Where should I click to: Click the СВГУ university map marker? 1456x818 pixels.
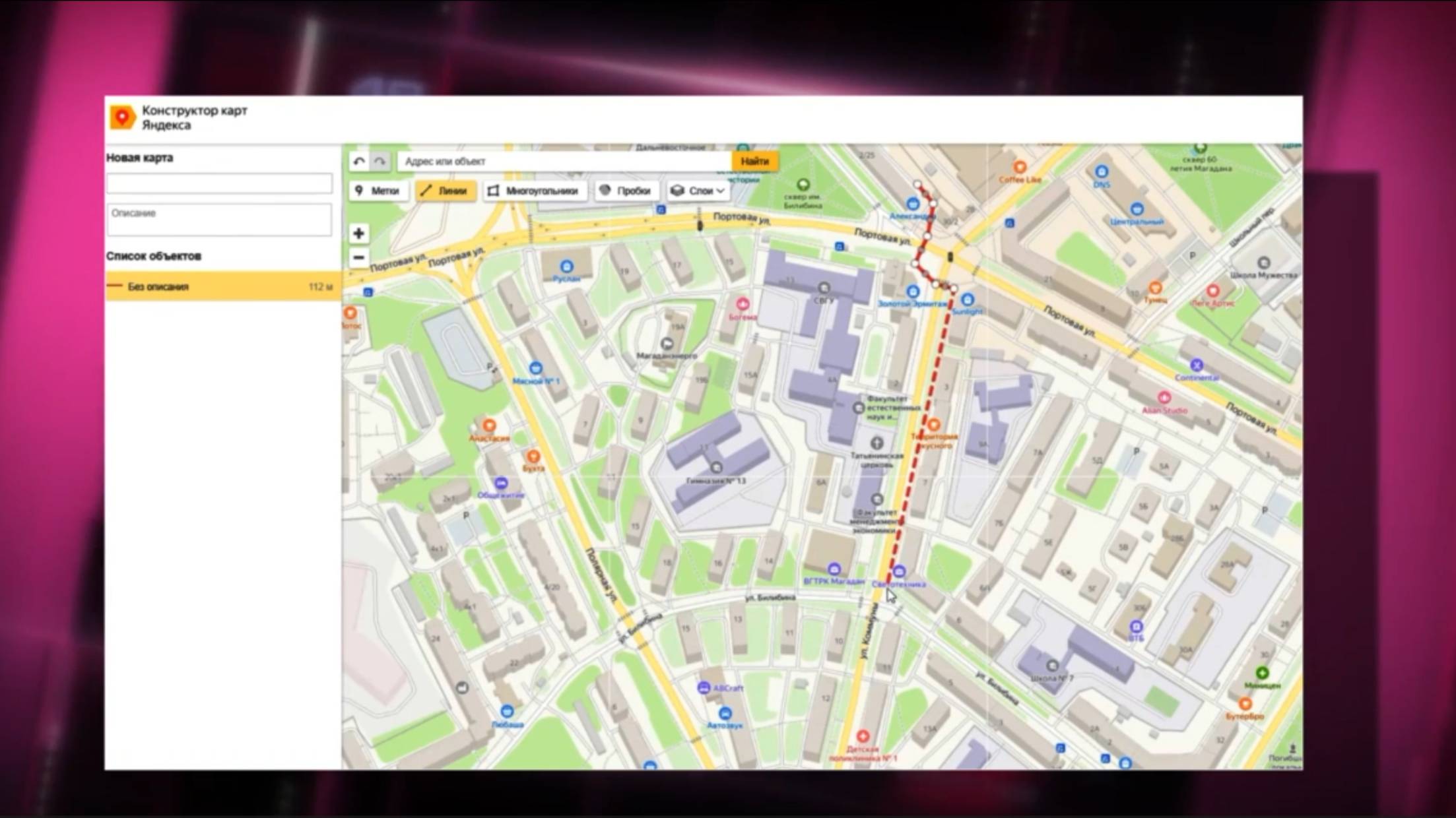coord(824,288)
